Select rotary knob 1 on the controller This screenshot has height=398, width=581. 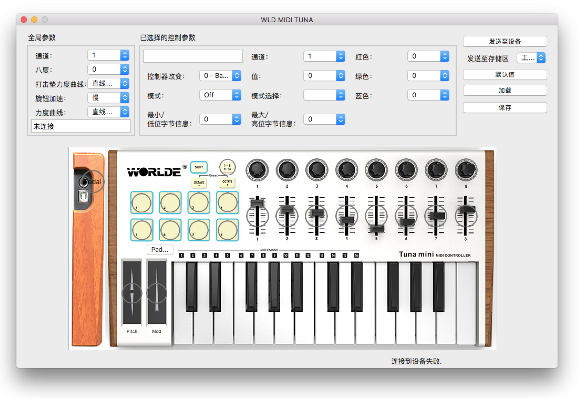coord(257,170)
